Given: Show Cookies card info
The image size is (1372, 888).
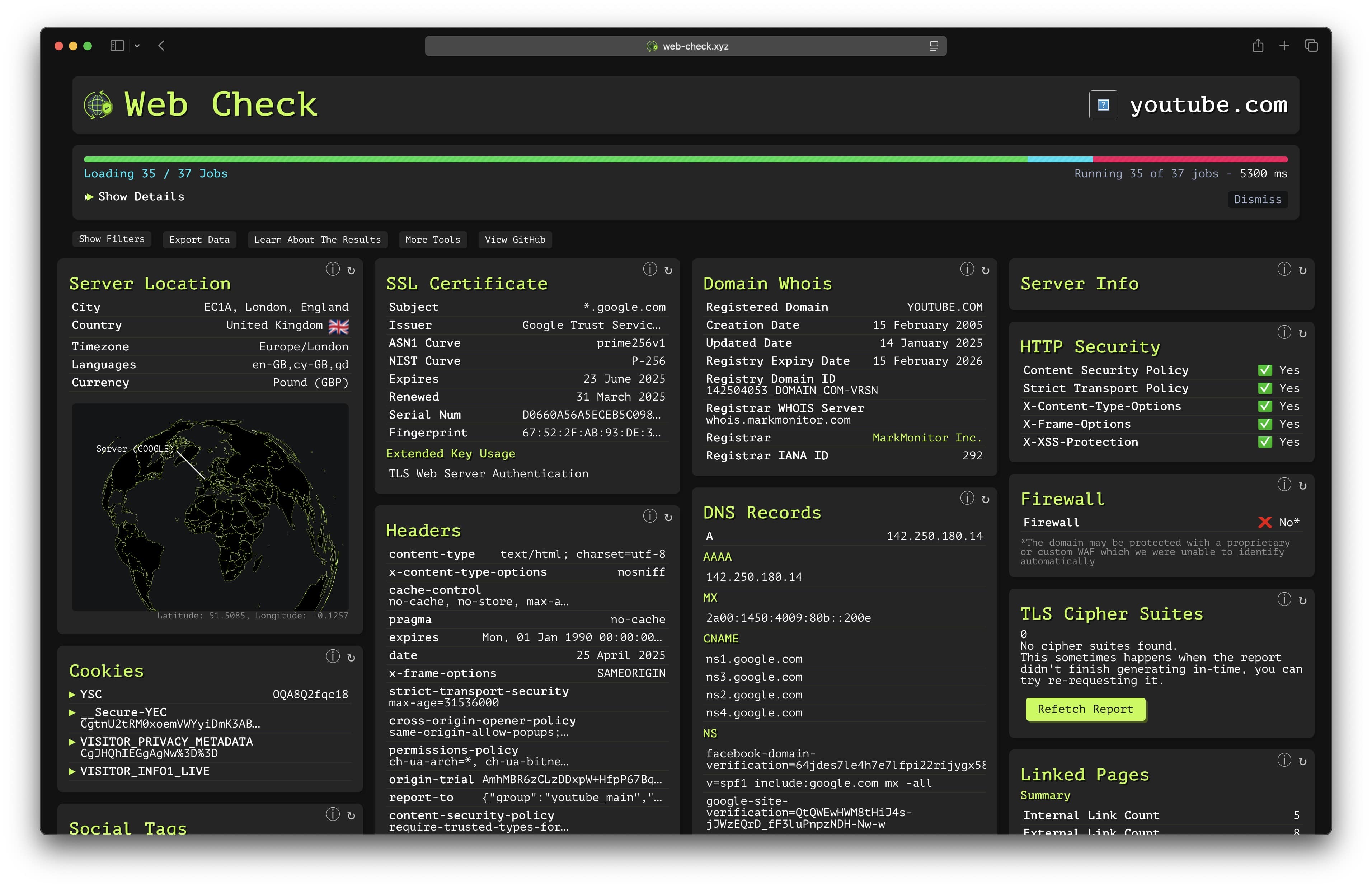Looking at the screenshot, I should 333,656.
